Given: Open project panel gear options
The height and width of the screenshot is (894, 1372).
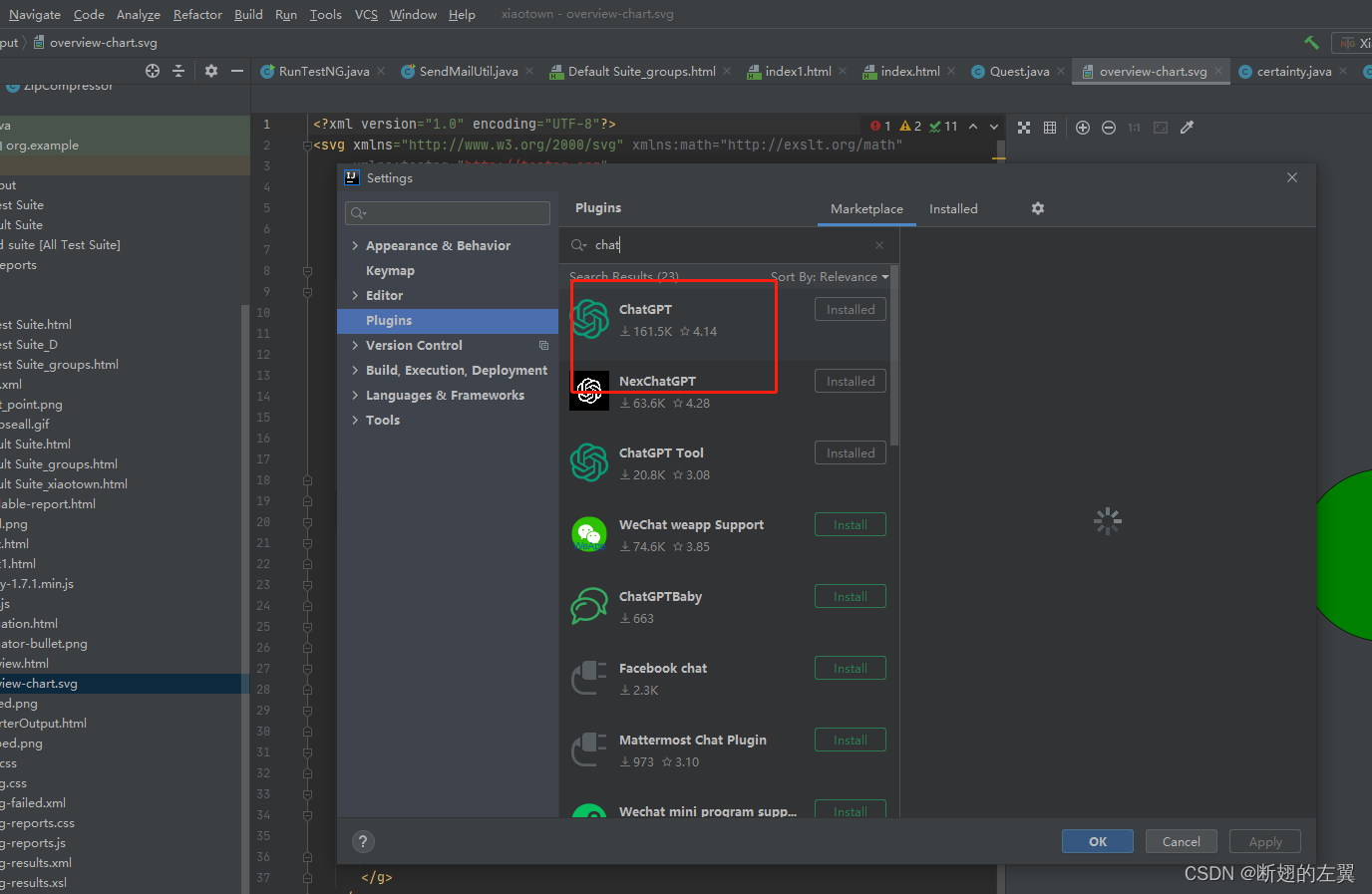Looking at the screenshot, I should [211, 71].
